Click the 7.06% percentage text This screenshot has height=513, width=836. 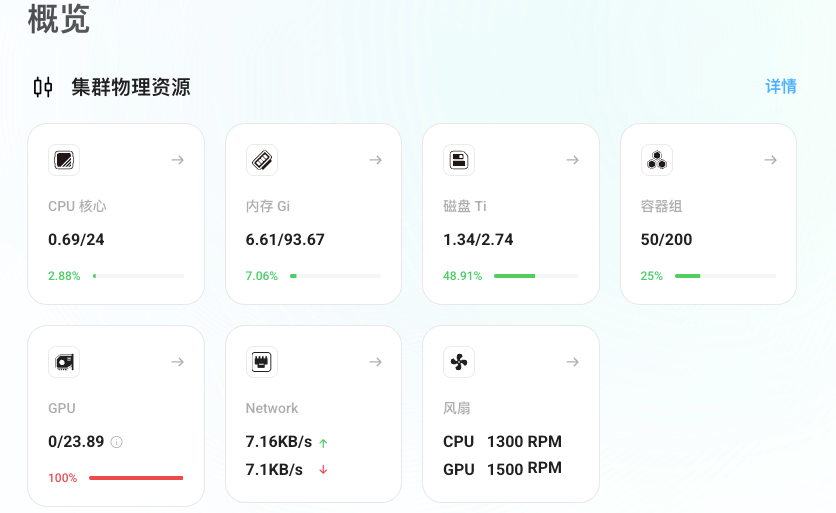coord(262,276)
